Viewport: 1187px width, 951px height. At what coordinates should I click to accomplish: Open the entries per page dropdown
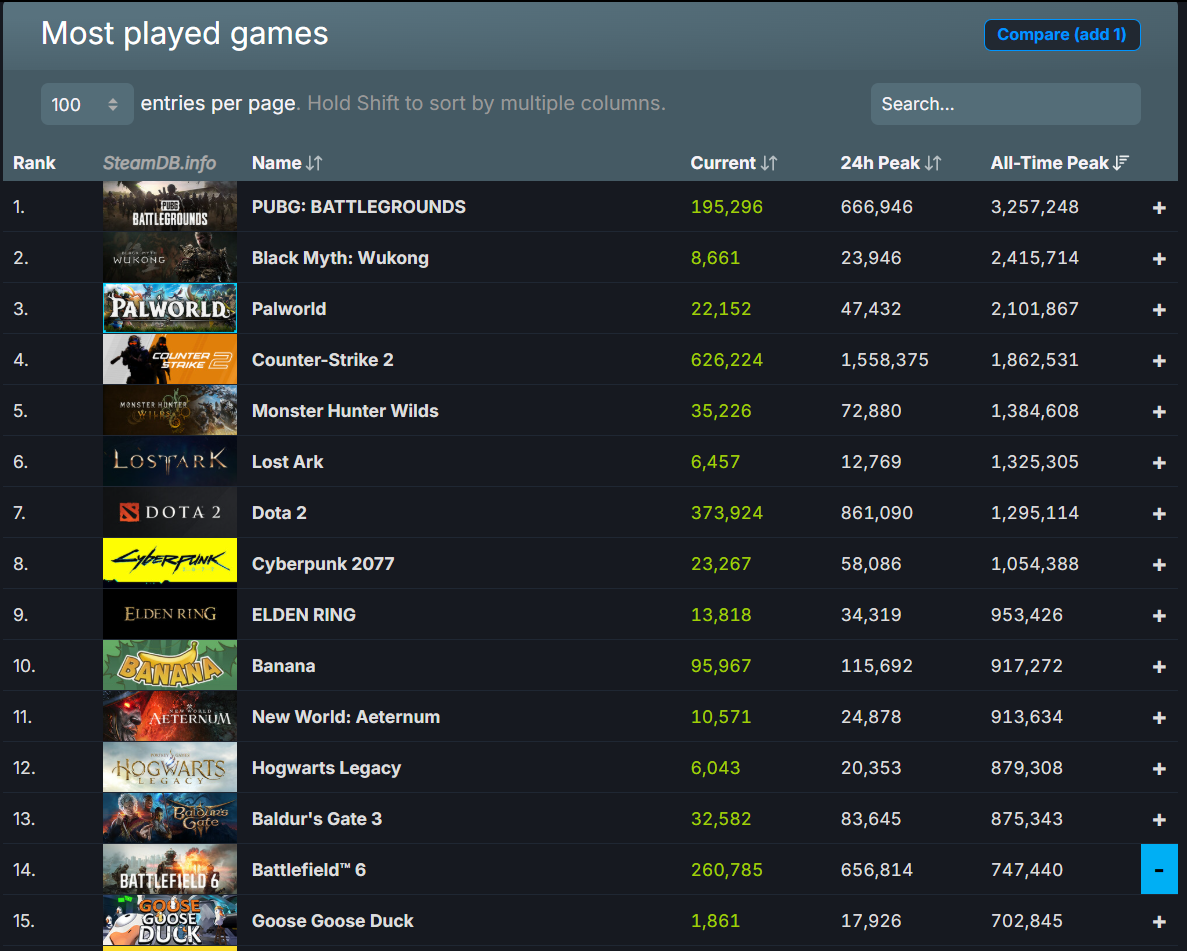pos(87,104)
